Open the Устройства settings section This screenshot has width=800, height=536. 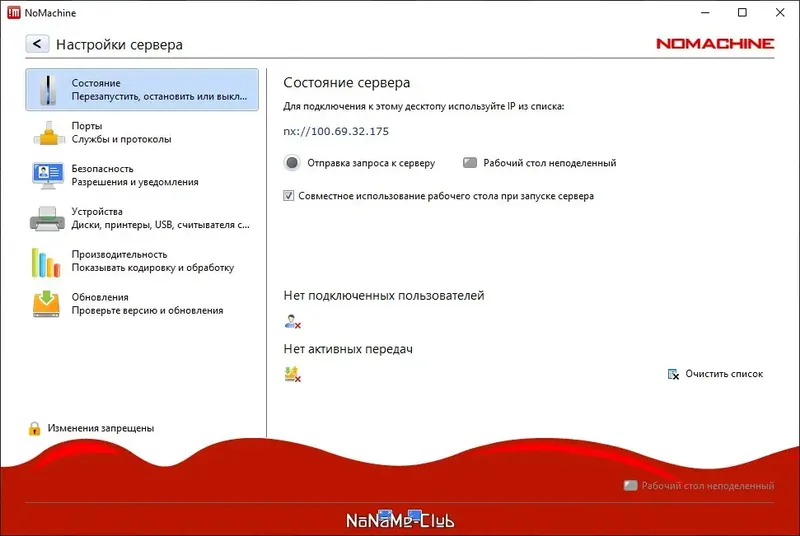click(x=142, y=218)
